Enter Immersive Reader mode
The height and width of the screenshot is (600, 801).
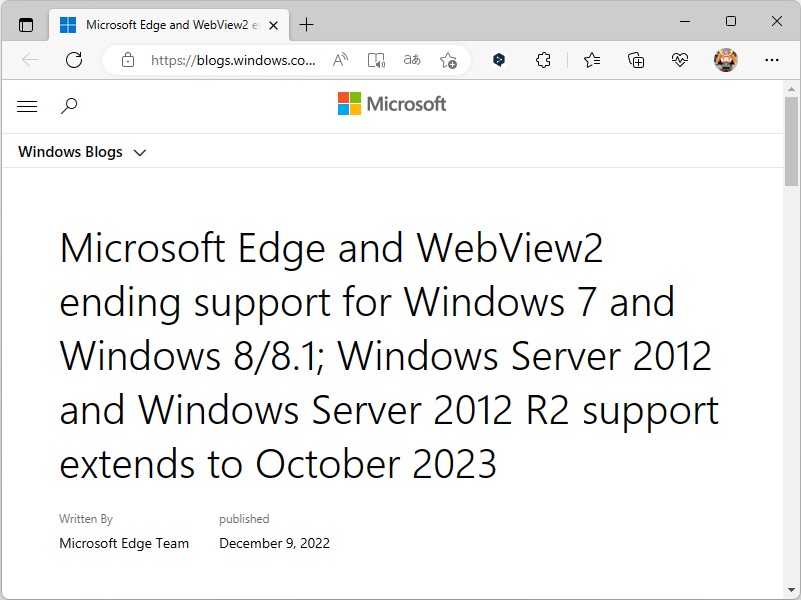pos(376,60)
